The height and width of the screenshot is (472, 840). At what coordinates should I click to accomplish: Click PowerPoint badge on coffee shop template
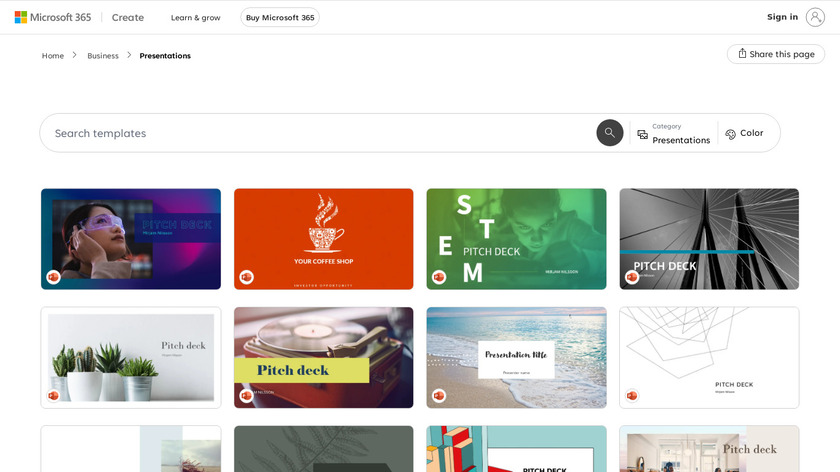pos(246,277)
